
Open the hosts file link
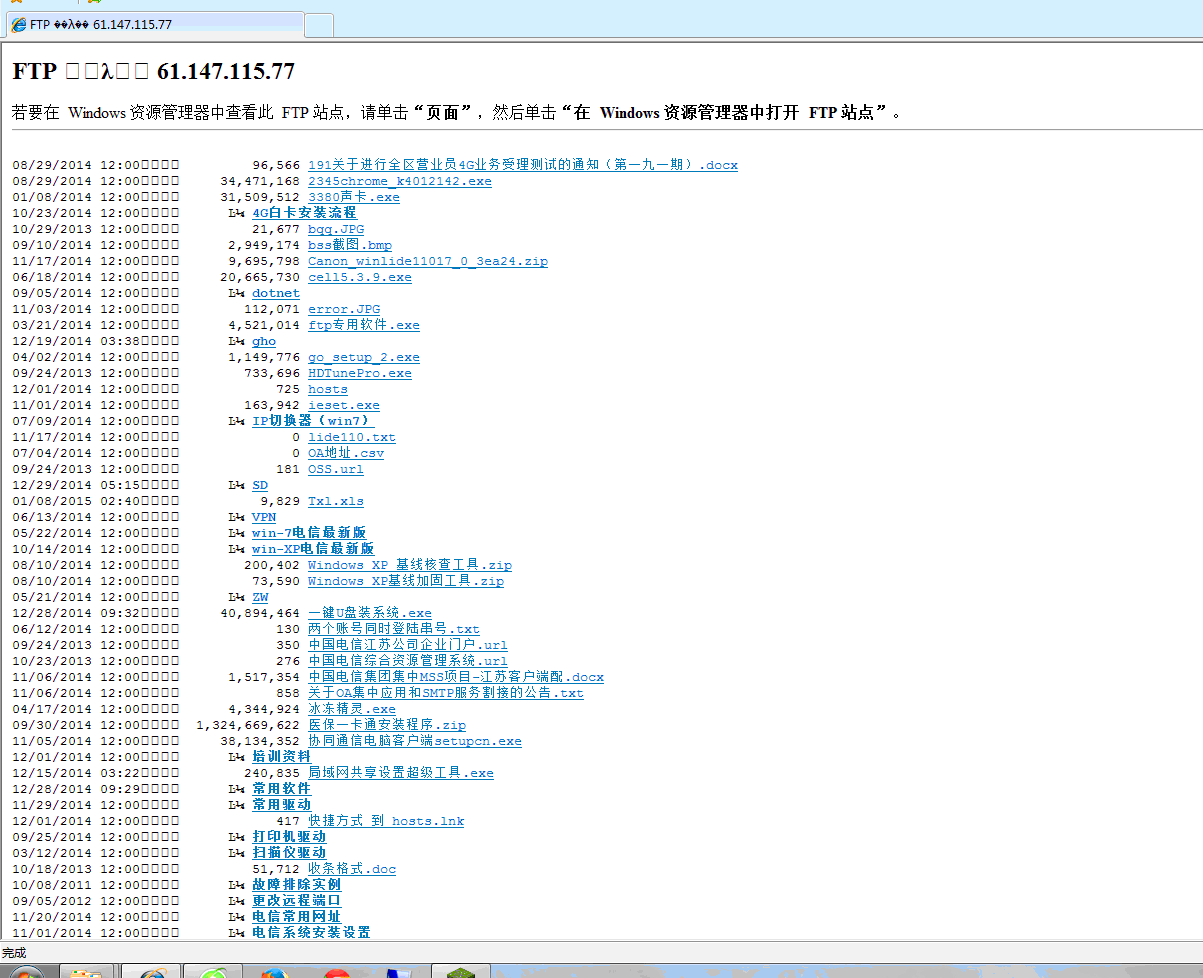(328, 389)
